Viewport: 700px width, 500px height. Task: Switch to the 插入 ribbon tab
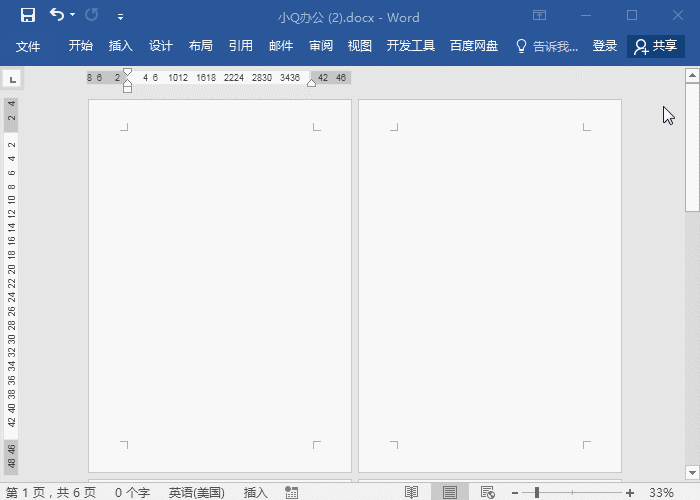[121, 46]
